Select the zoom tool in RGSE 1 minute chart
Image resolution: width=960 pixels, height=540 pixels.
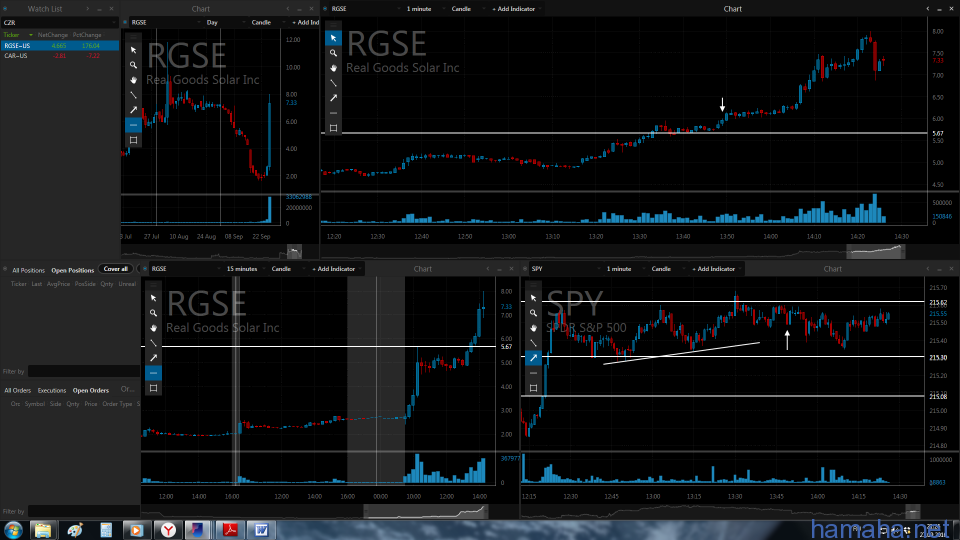point(333,53)
